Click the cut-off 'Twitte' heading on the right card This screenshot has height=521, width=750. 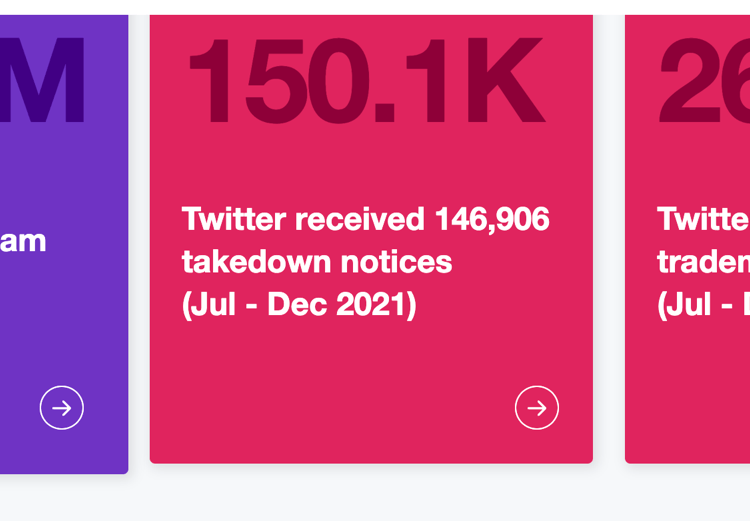(x=703, y=219)
